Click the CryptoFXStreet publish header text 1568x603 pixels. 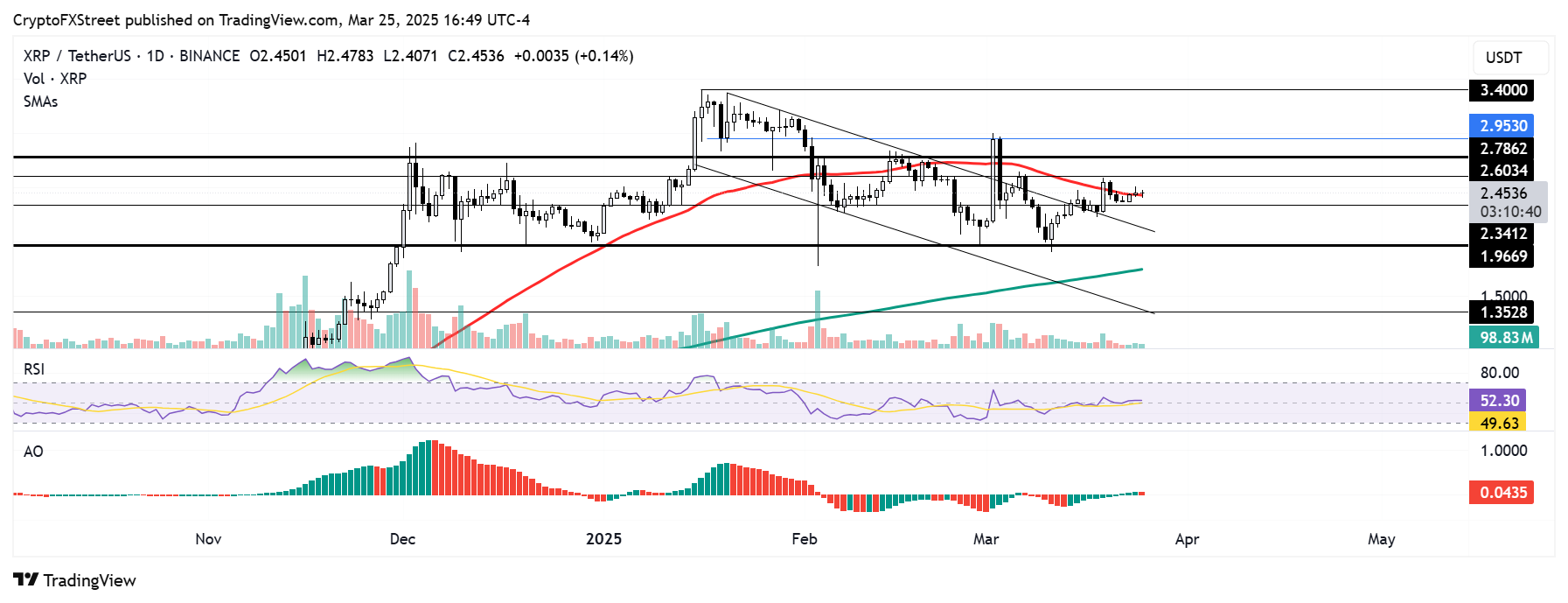[271, 20]
